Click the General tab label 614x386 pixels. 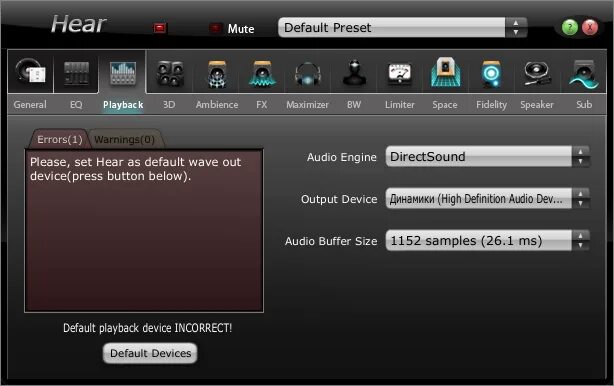pos(30,105)
